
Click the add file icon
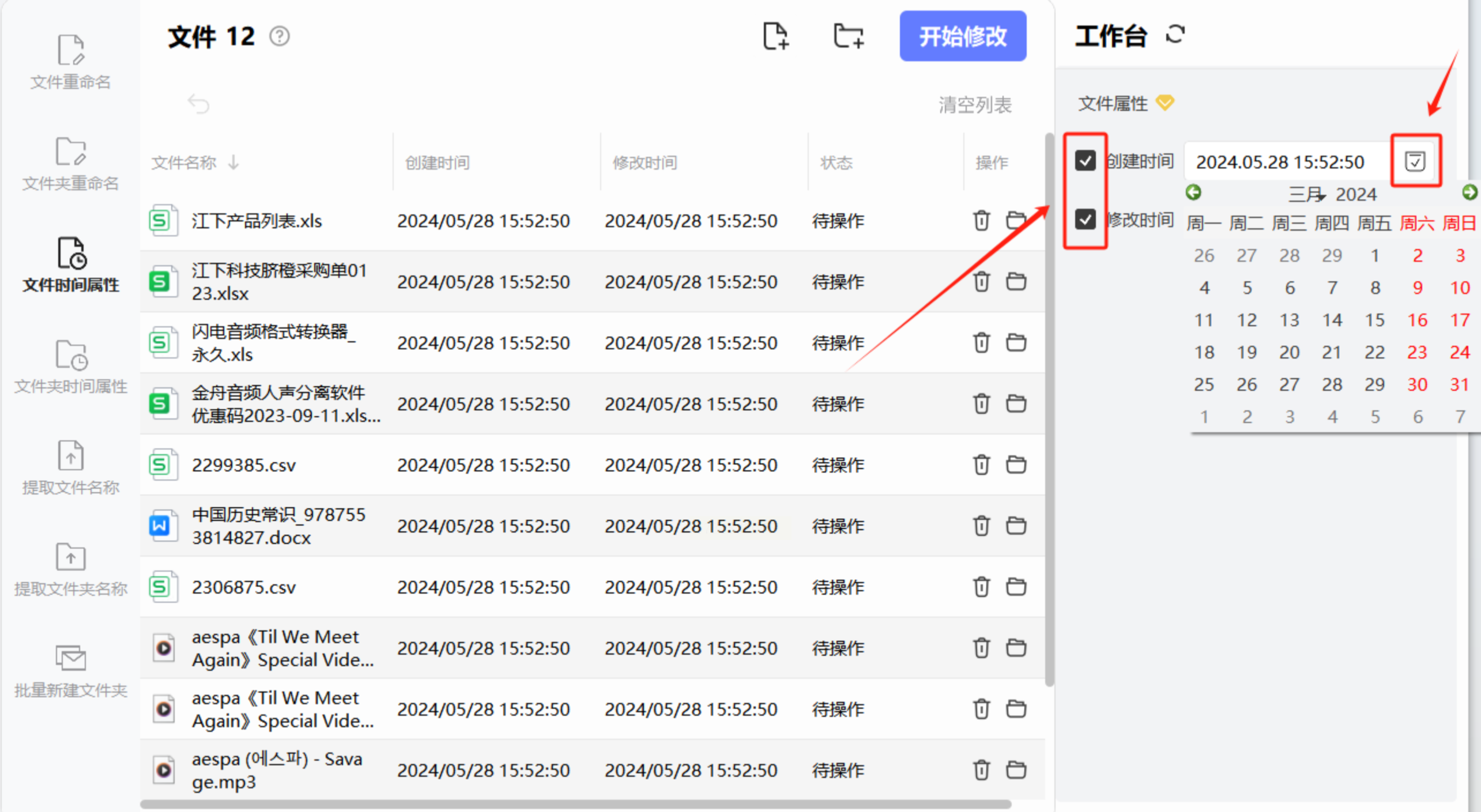pyautogui.click(x=775, y=36)
